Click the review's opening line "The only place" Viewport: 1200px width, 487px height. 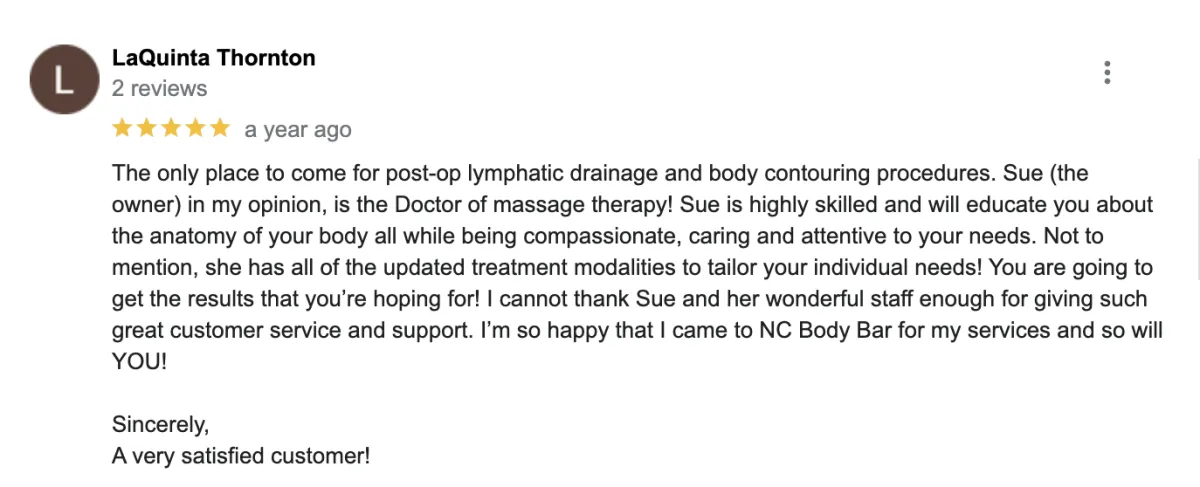(175, 173)
